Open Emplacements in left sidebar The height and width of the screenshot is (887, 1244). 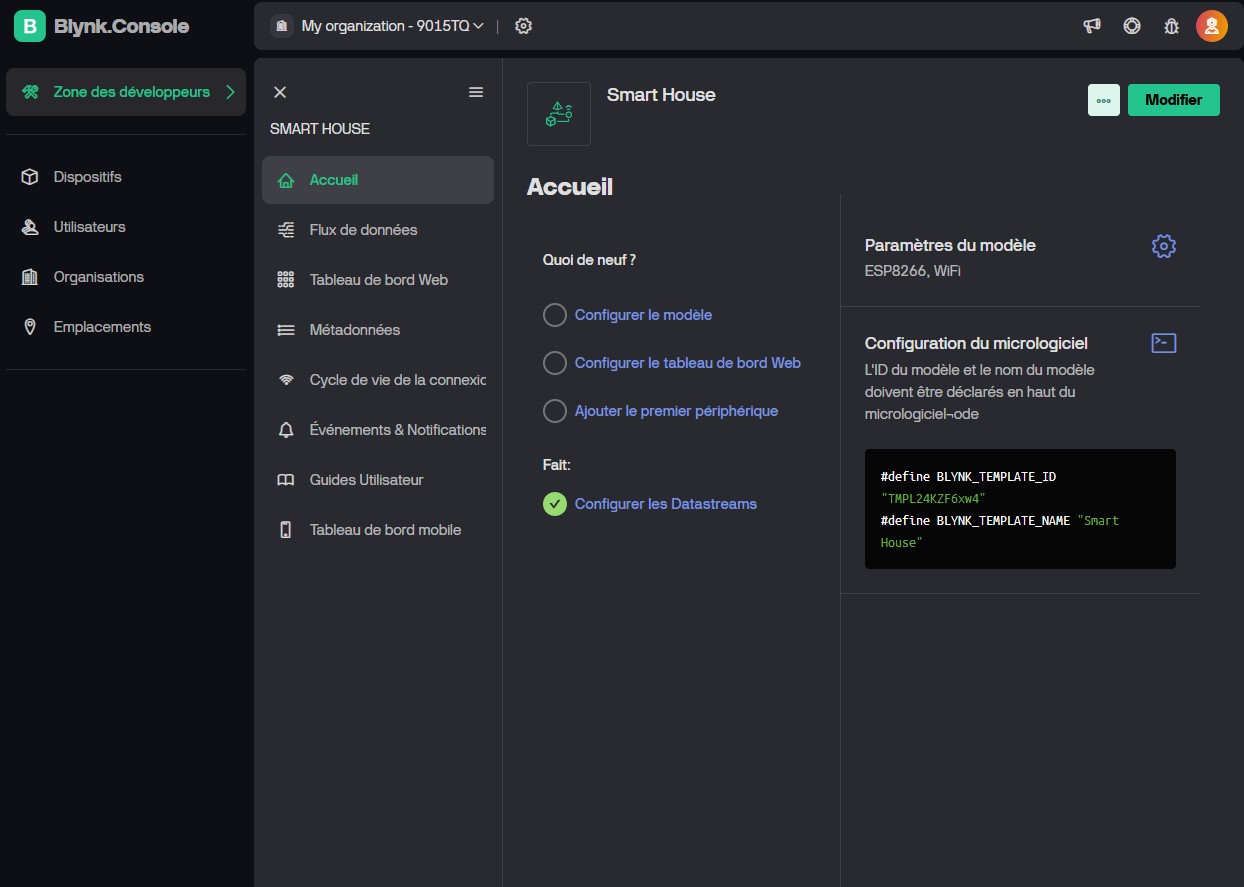[126, 327]
